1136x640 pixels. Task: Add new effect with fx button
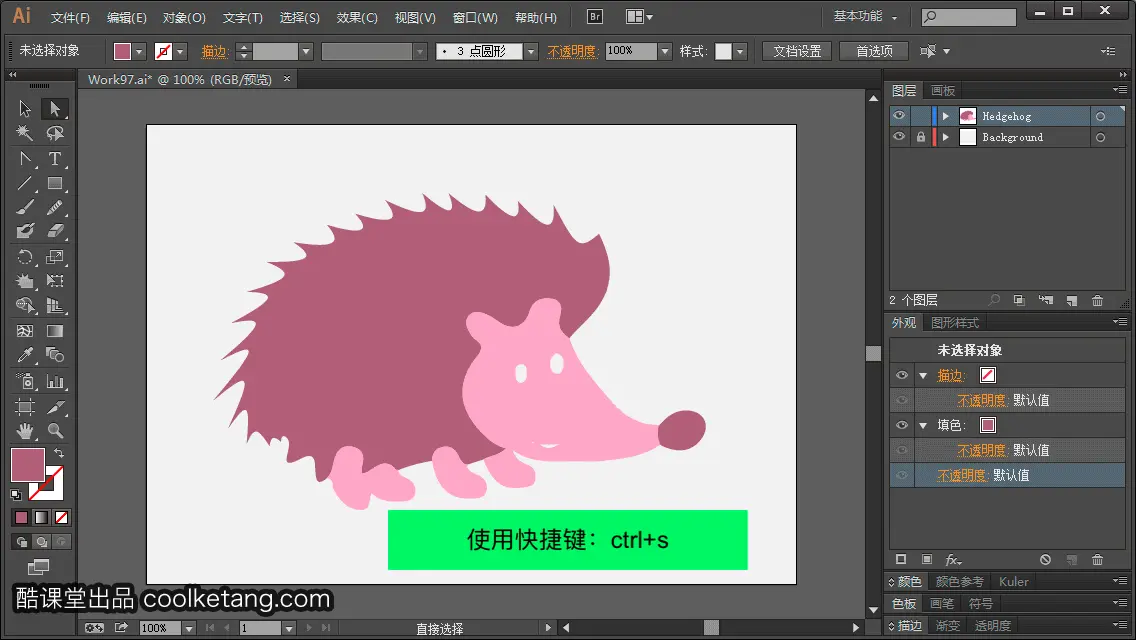tap(953, 560)
